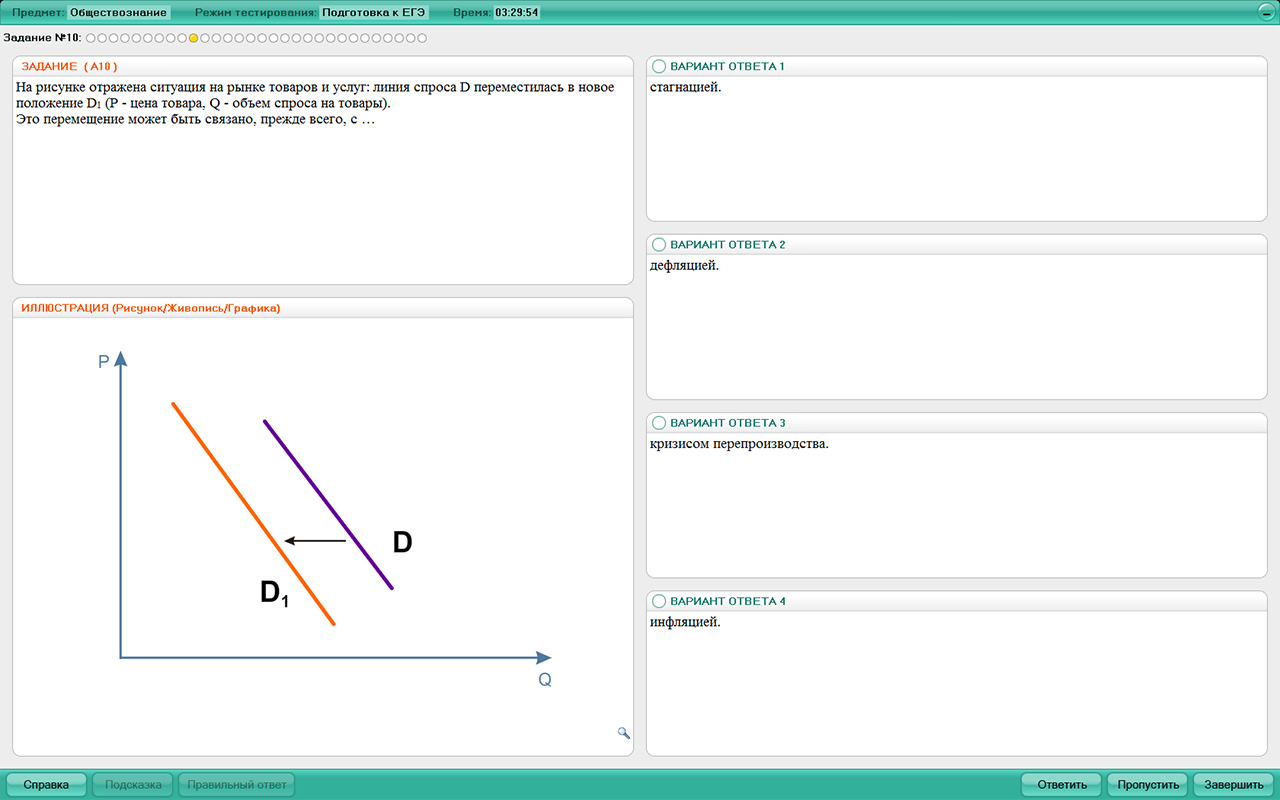The width and height of the screenshot is (1280, 800).
Task: Click the round minimize icon in top-right corner
Action: 1265,13
